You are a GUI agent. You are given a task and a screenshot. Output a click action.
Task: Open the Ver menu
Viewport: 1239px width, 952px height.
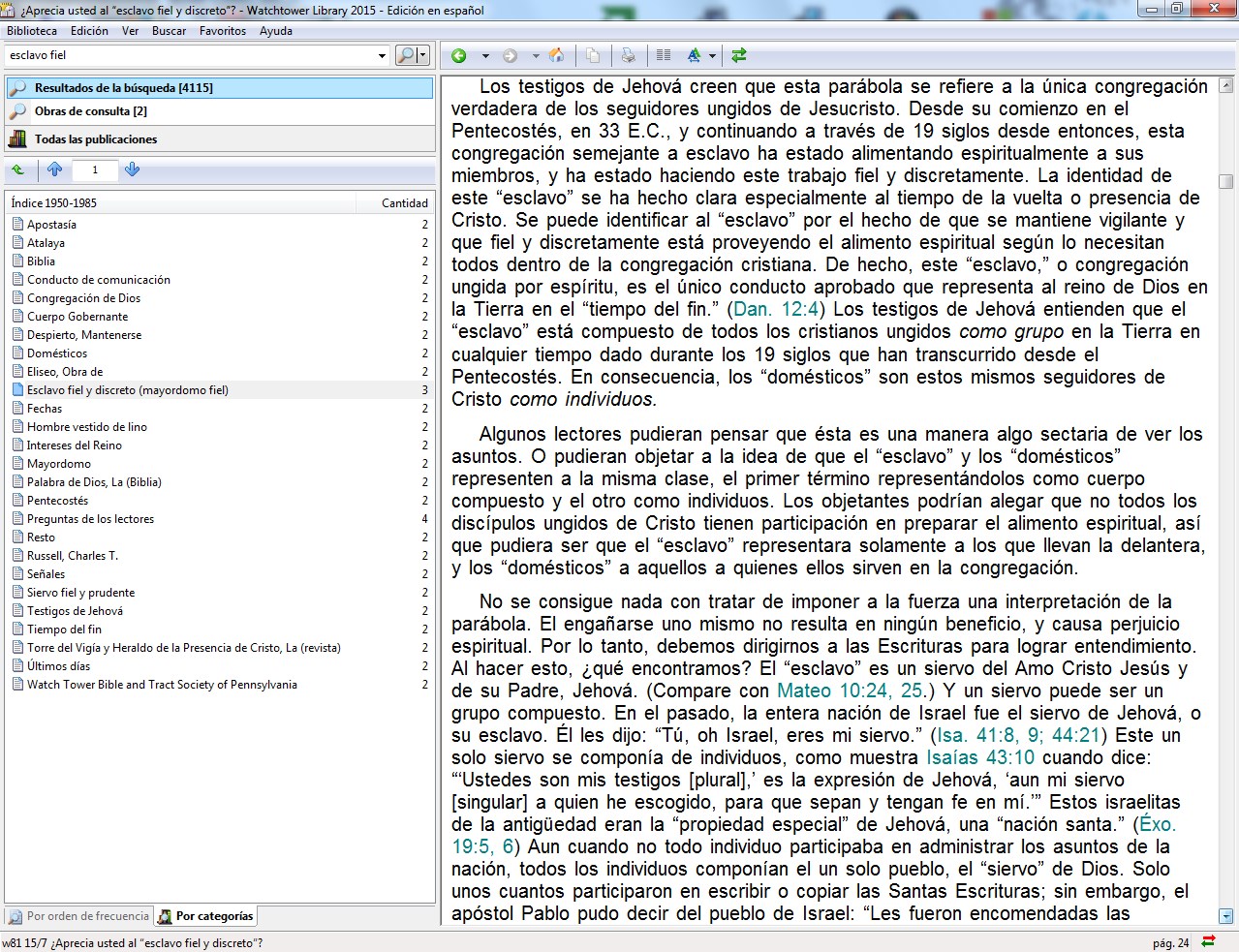pyautogui.click(x=130, y=31)
